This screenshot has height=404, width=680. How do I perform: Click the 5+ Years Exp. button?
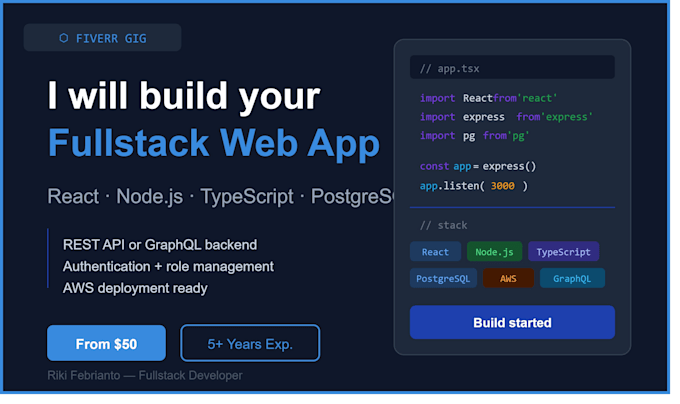tap(250, 343)
